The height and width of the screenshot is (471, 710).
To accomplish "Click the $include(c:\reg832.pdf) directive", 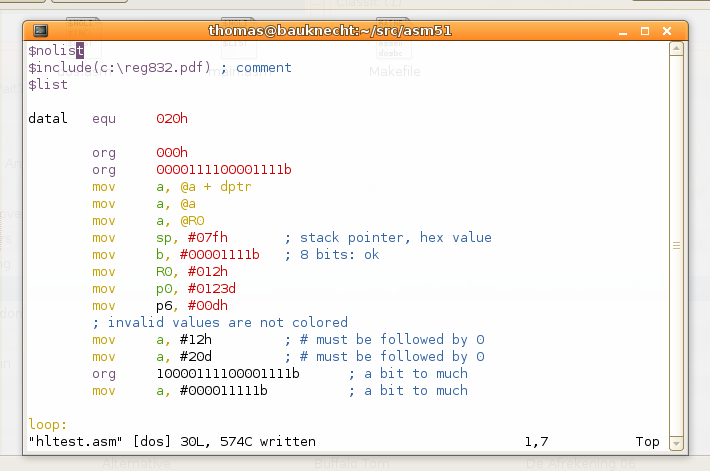I will [x=120, y=67].
